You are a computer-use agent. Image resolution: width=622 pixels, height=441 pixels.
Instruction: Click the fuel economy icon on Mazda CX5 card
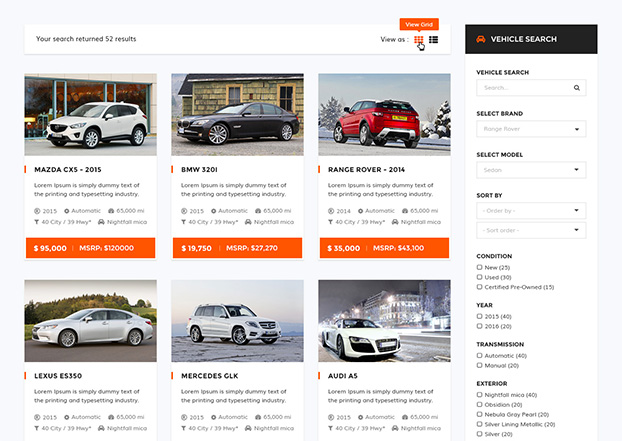tap(36, 222)
